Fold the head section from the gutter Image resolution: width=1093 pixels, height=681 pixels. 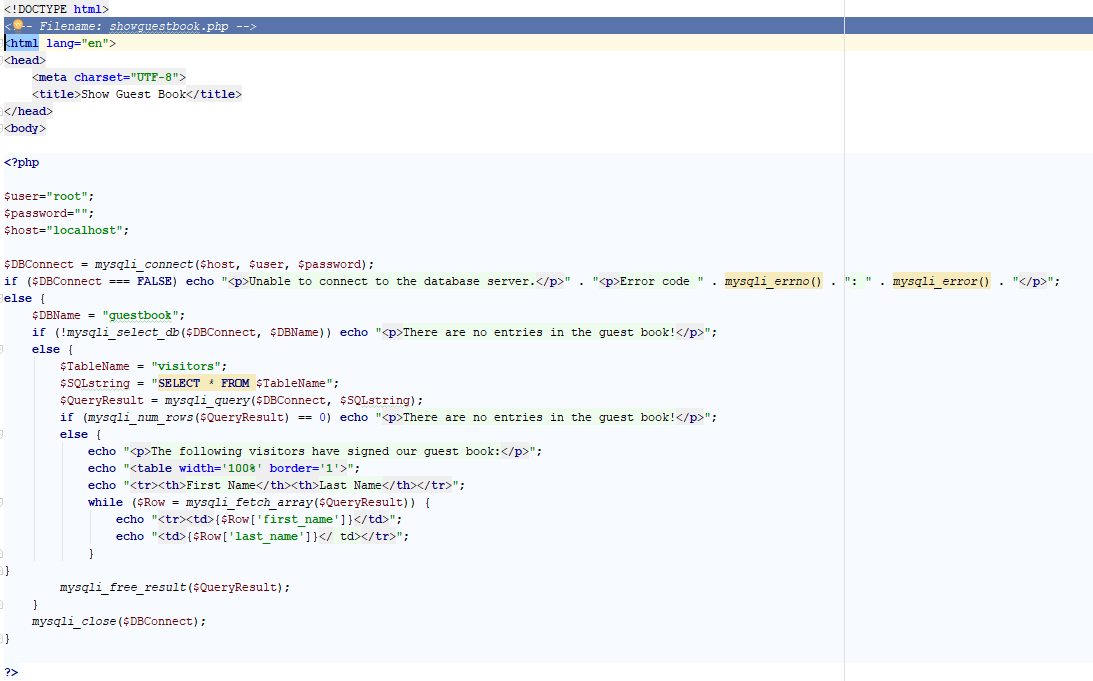point(4,59)
